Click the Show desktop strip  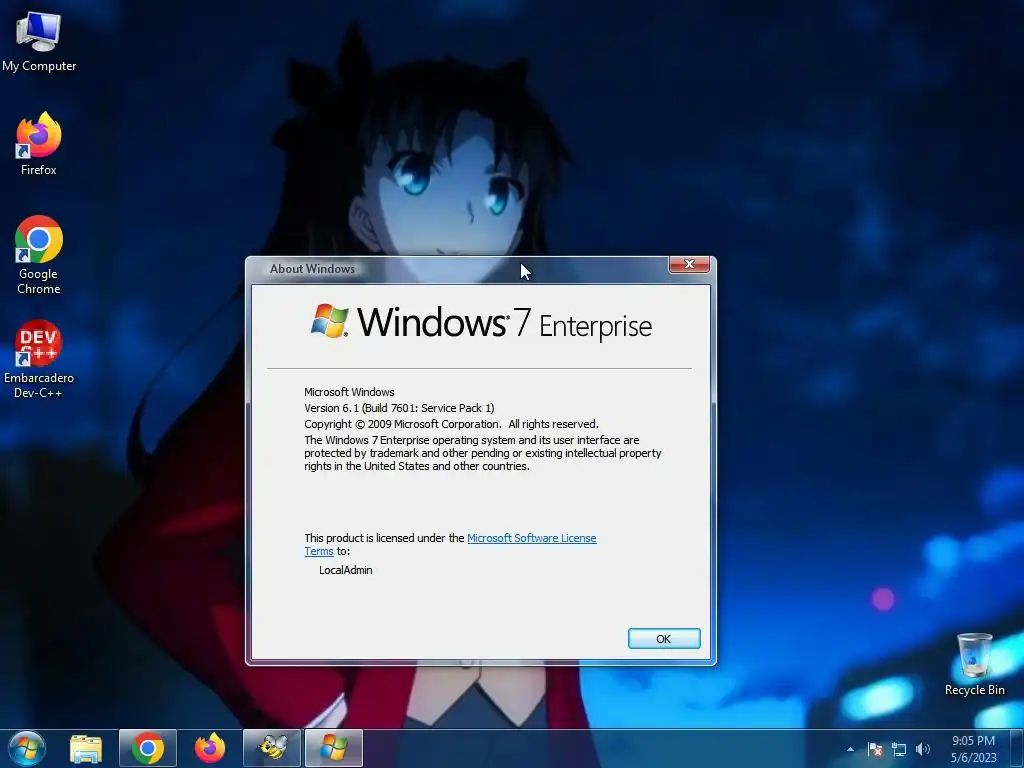(x=1017, y=748)
